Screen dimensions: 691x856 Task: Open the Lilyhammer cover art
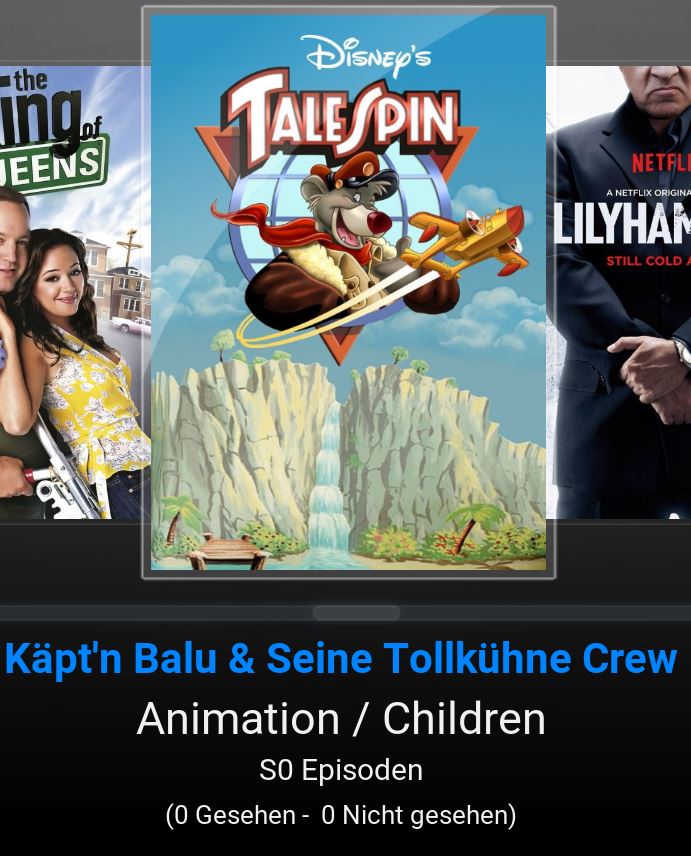(x=618, y=292)
